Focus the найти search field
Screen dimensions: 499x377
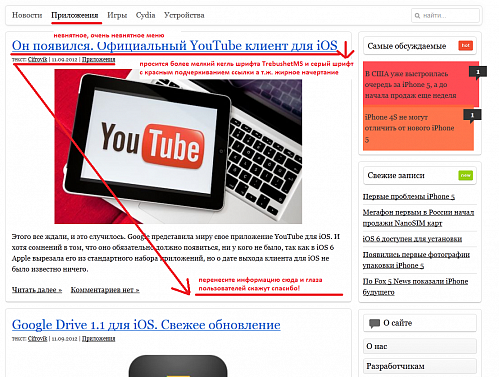(x=445, y=15)
